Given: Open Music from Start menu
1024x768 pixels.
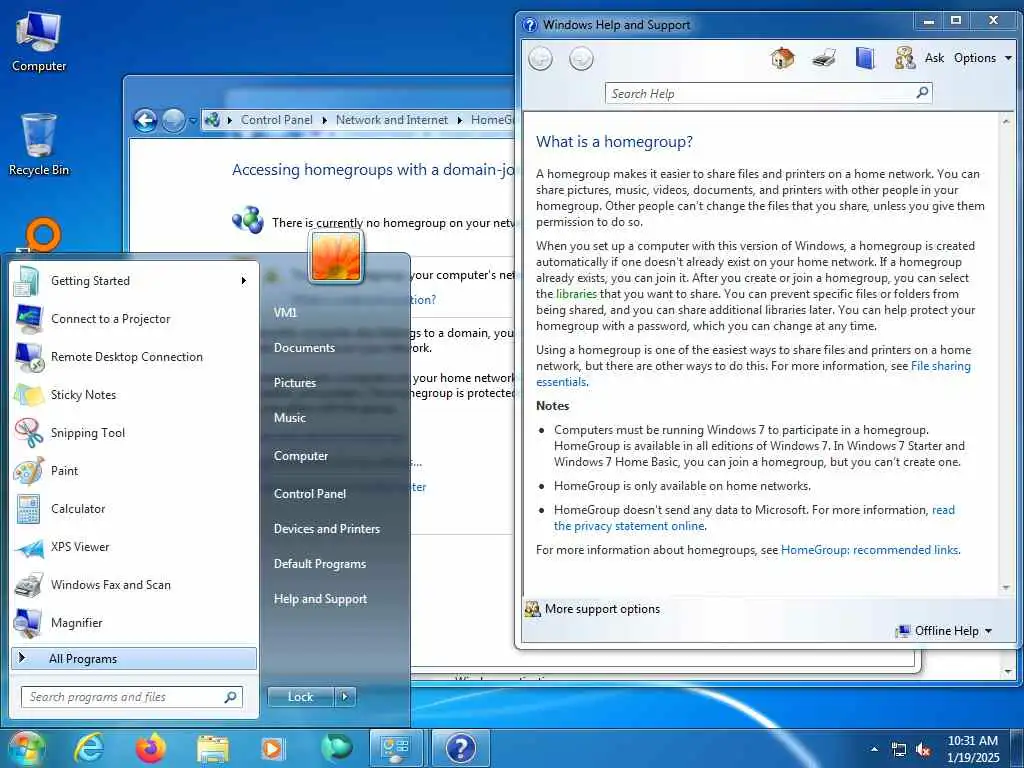Looking at the screenshot, I should click(289, 418).
